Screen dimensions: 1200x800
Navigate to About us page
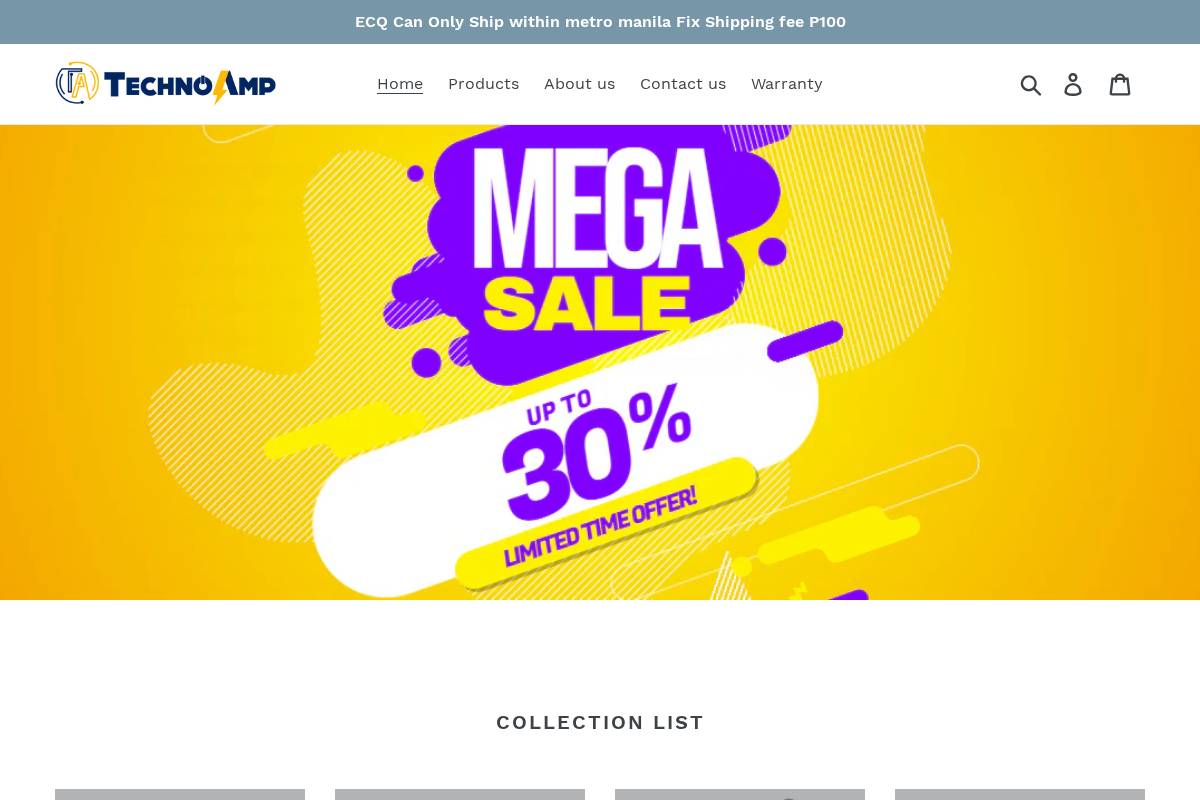coord(580,84)
